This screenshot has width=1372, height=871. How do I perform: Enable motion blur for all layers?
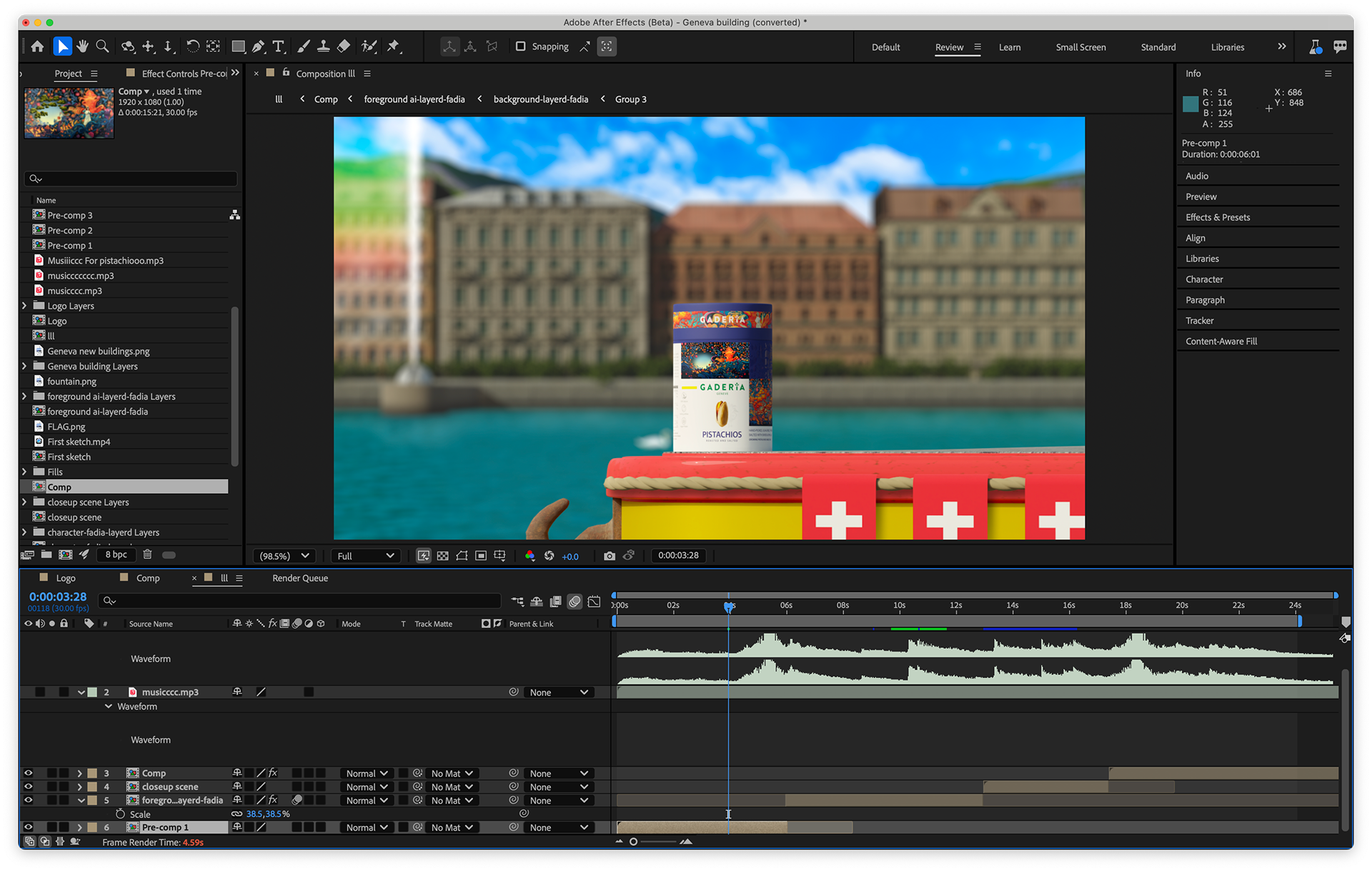[x=575, y=602]
